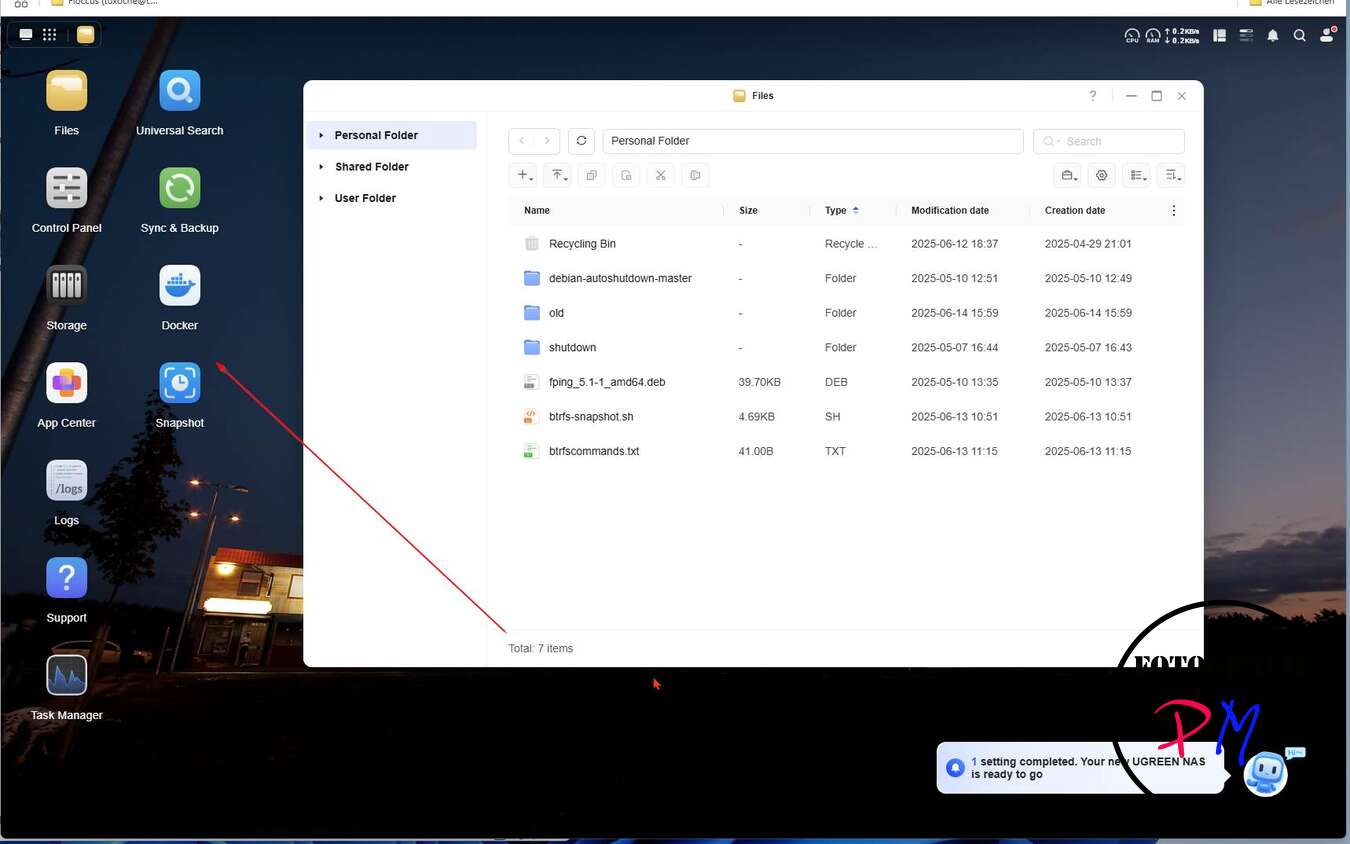Click the CPU usage gauge
1350x844 pixels.
tap(1132, 36)
